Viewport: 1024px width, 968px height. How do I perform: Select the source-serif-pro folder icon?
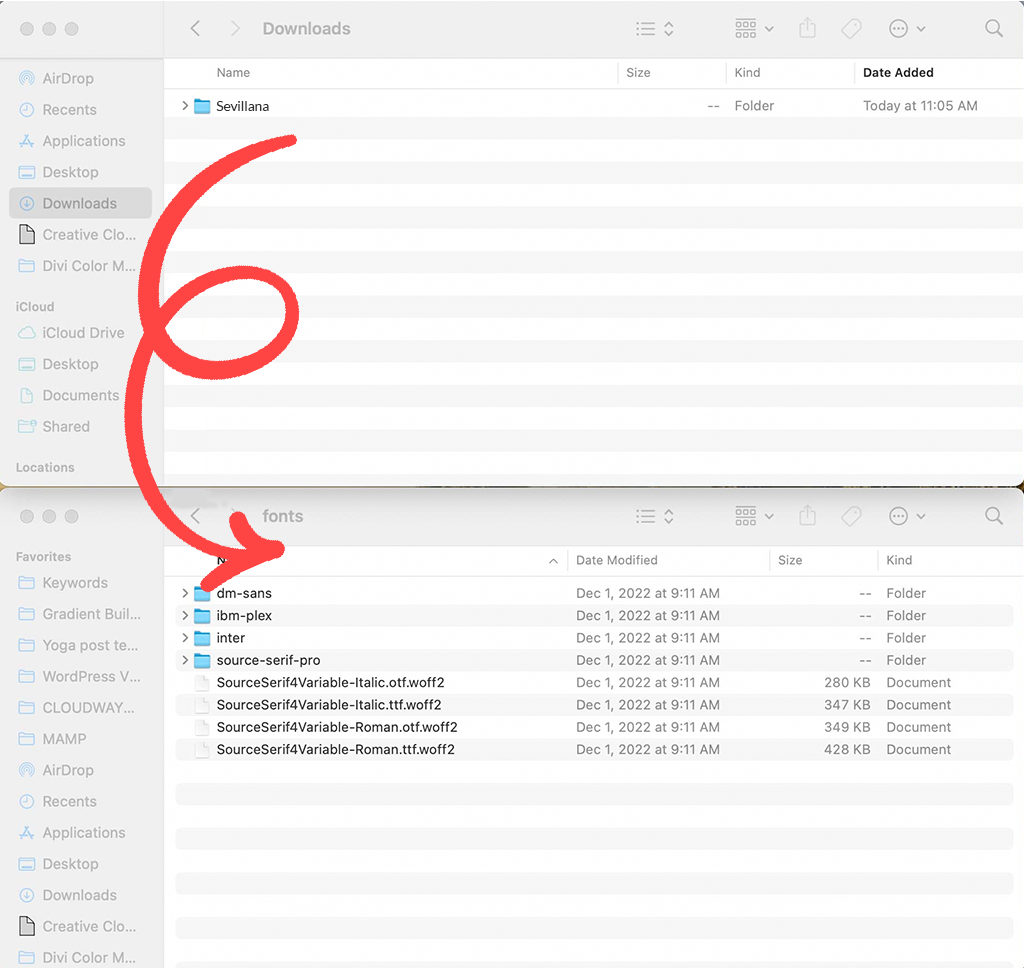click(202, 660)
